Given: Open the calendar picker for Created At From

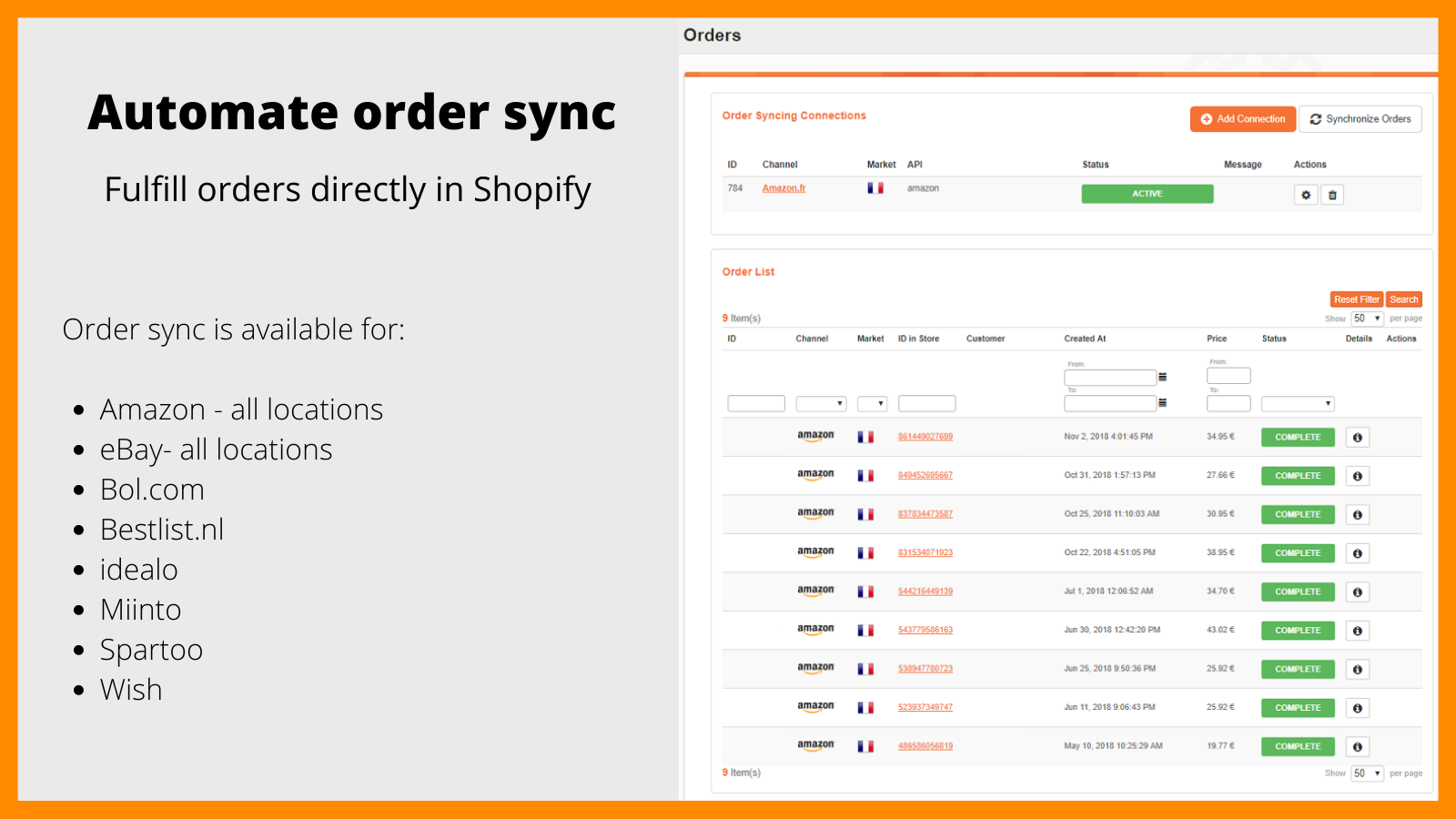Looking at the screenshot, I should pyautogui.click(x=1162, y=377).
